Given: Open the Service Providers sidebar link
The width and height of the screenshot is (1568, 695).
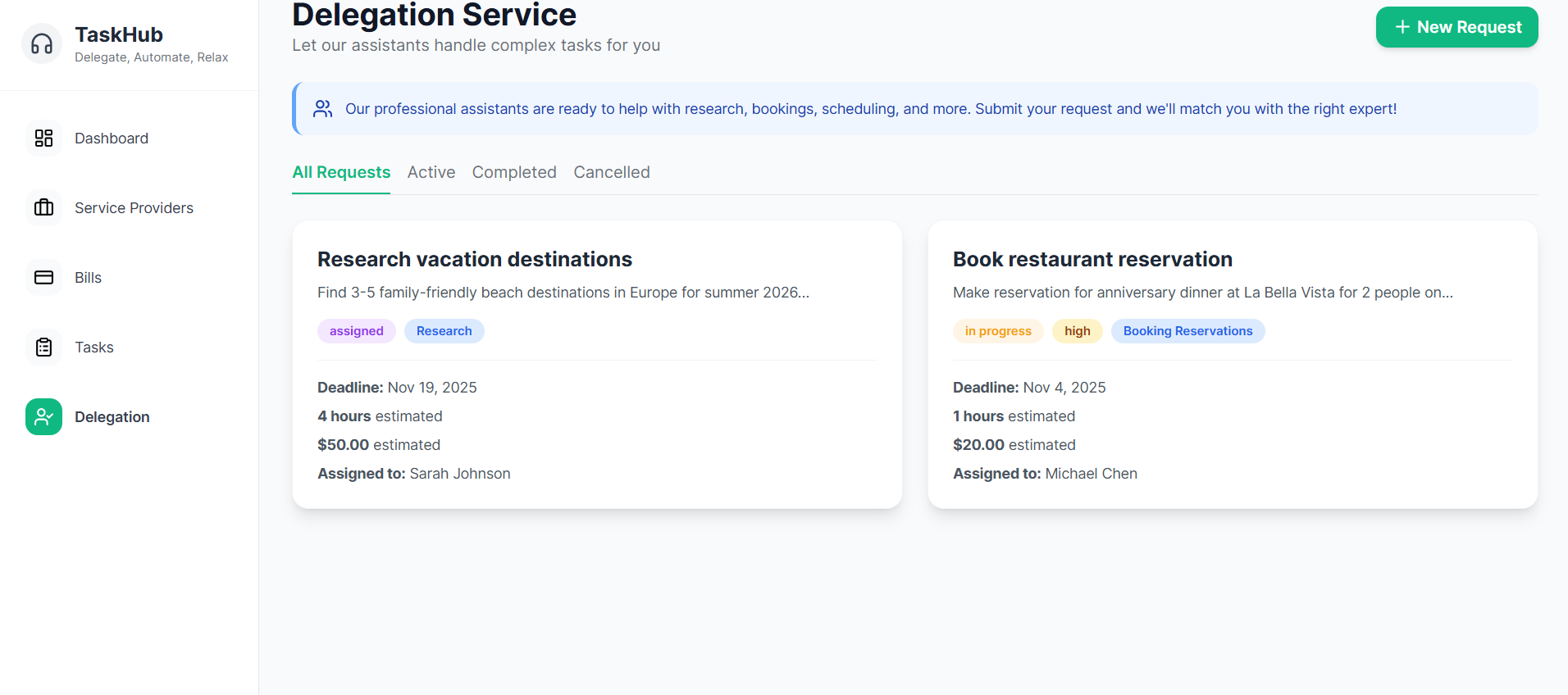Looking at the screenshot, I should 134,208.
